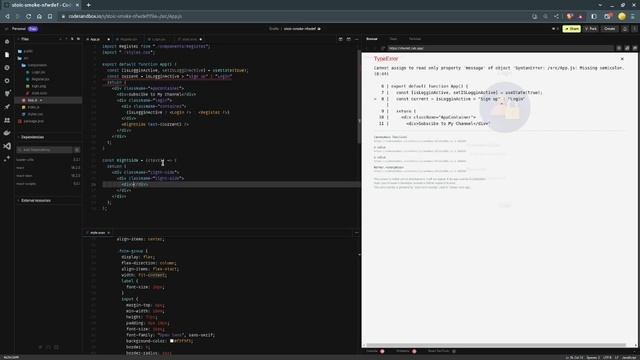Screen dimensions: 640x360
Task: Open Console panel at preview bottom
Action: point(372,351)
